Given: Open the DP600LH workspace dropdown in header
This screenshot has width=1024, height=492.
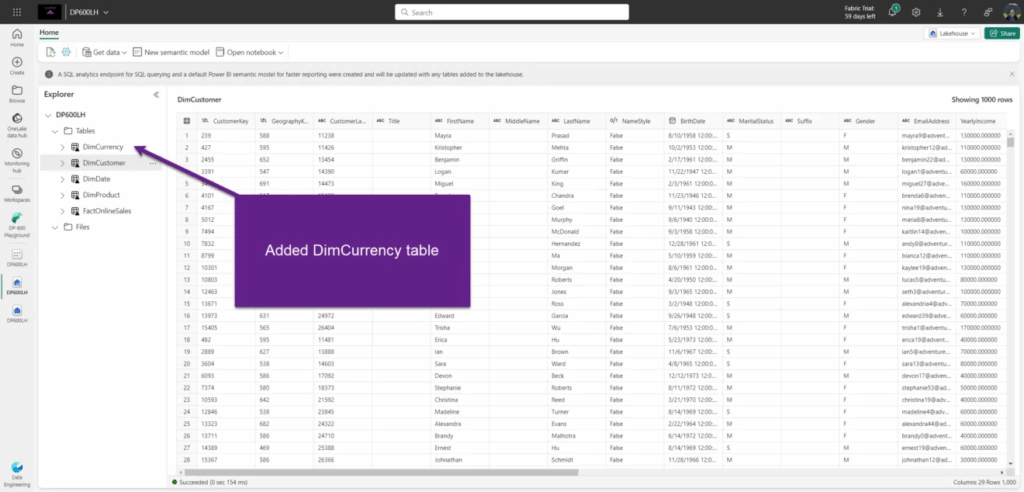Looking at the screenshot, I should tap(89, 12).
